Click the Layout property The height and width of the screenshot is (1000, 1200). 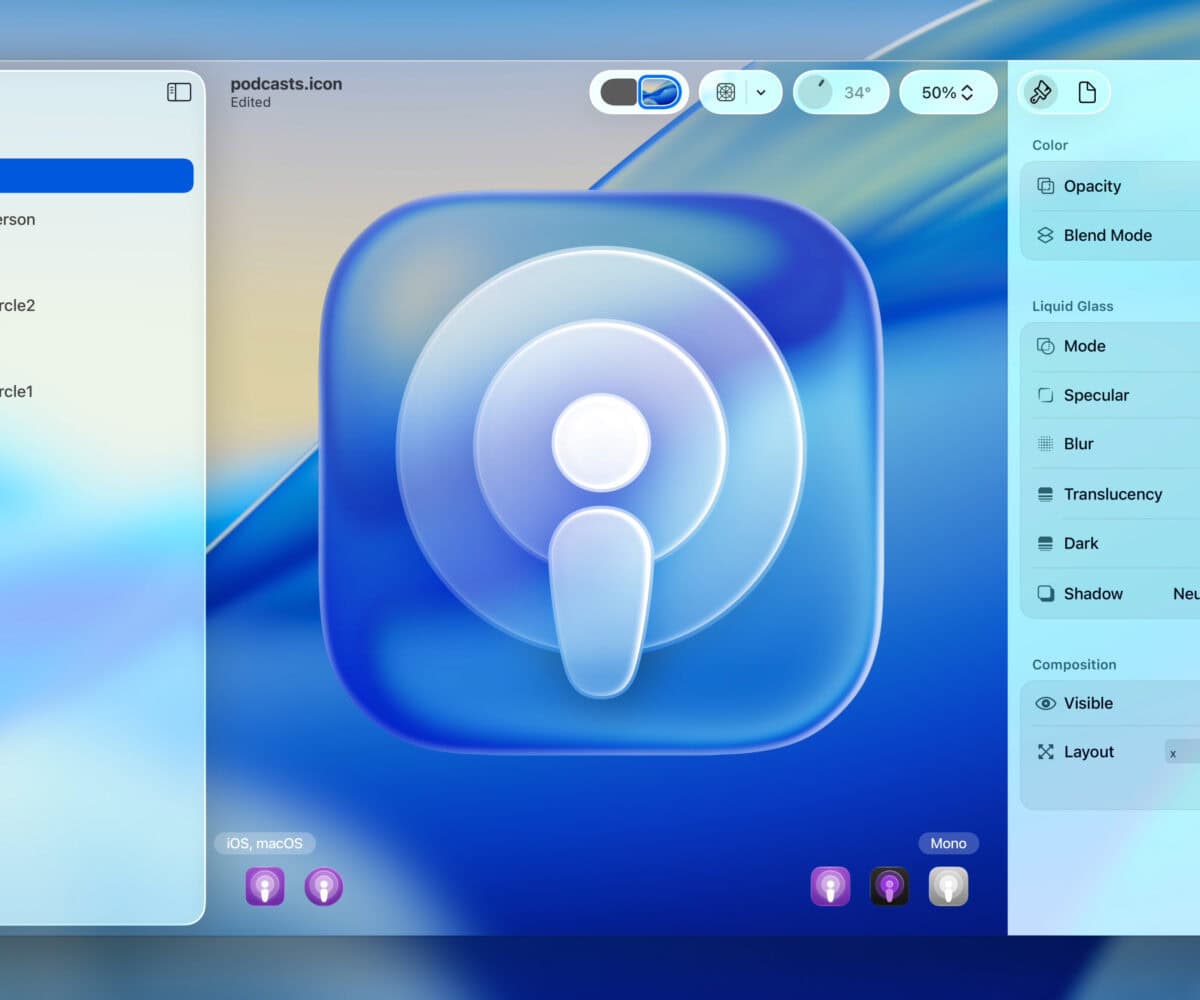pyautogui.click(x=1088, y=752)
